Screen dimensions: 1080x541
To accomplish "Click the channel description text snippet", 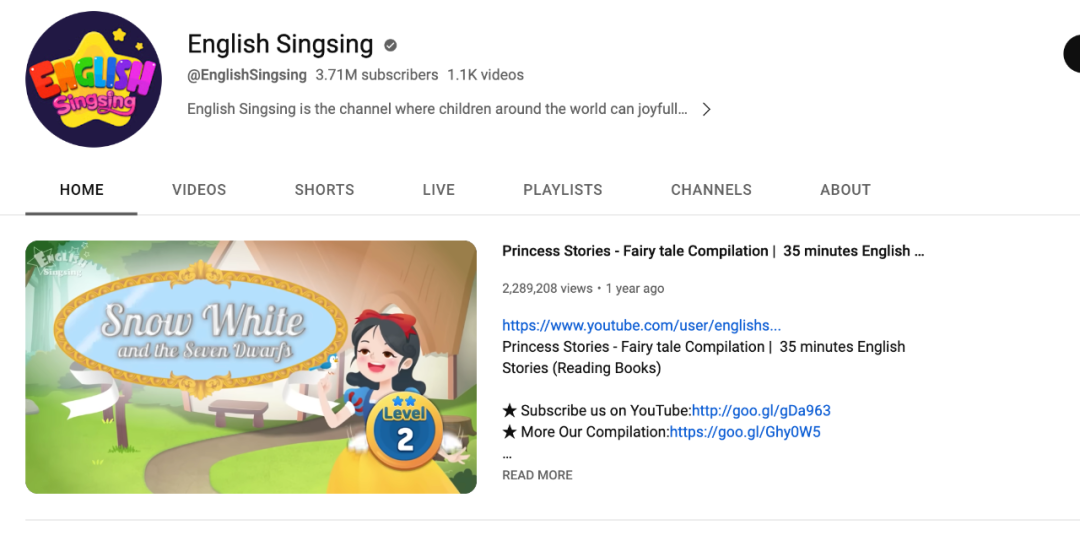I will [437, 109].
